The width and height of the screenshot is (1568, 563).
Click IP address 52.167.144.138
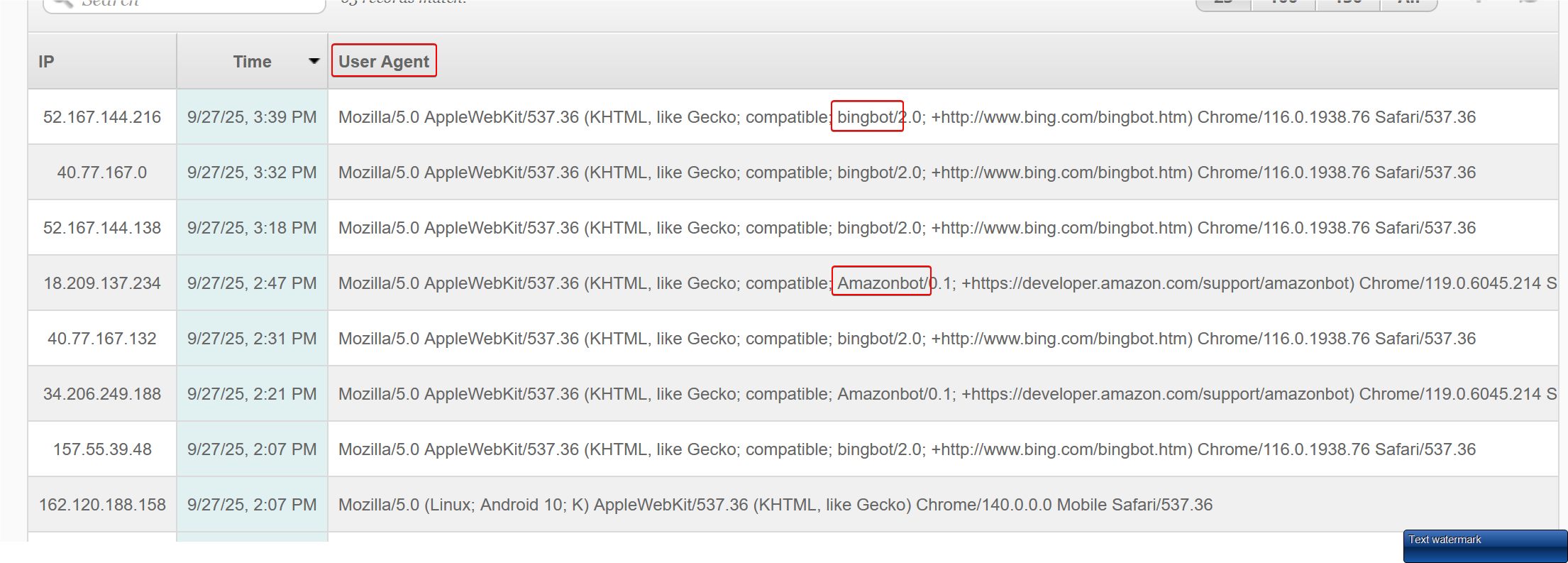click(x=102, y=228)
